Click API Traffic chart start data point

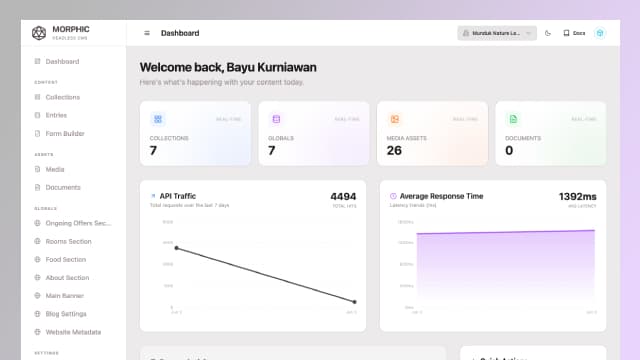click(176, 248)
